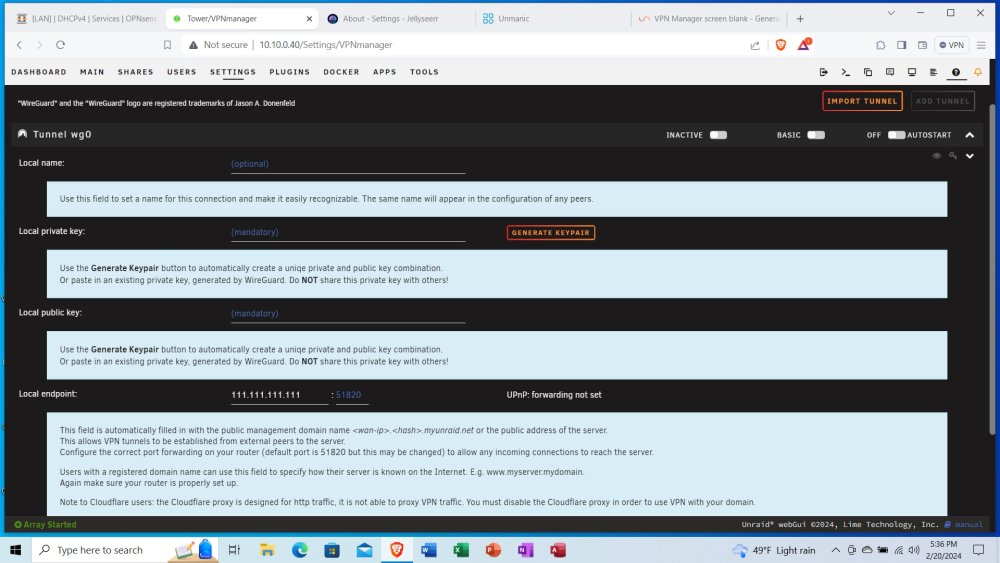This screenshot has height=563, width=1000.
Task: Open Brave Rewards triangle icon
Action: pyautogui.click(x=804, y=44)
